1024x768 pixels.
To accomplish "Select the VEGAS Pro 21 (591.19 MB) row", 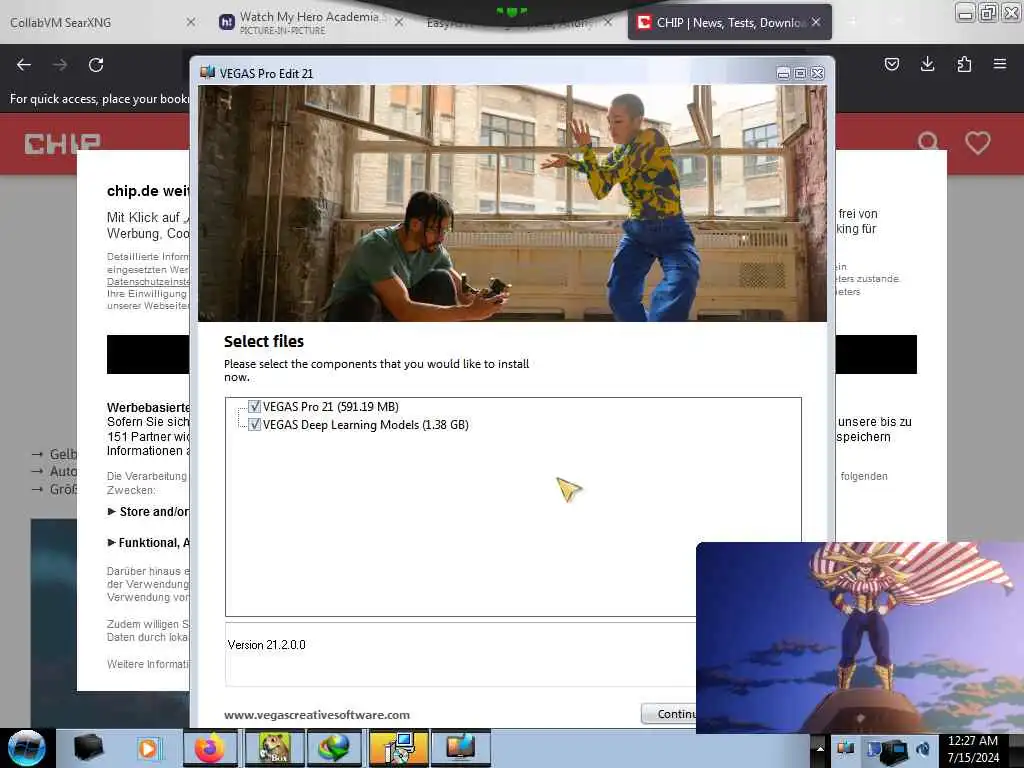I will point(330,406).
